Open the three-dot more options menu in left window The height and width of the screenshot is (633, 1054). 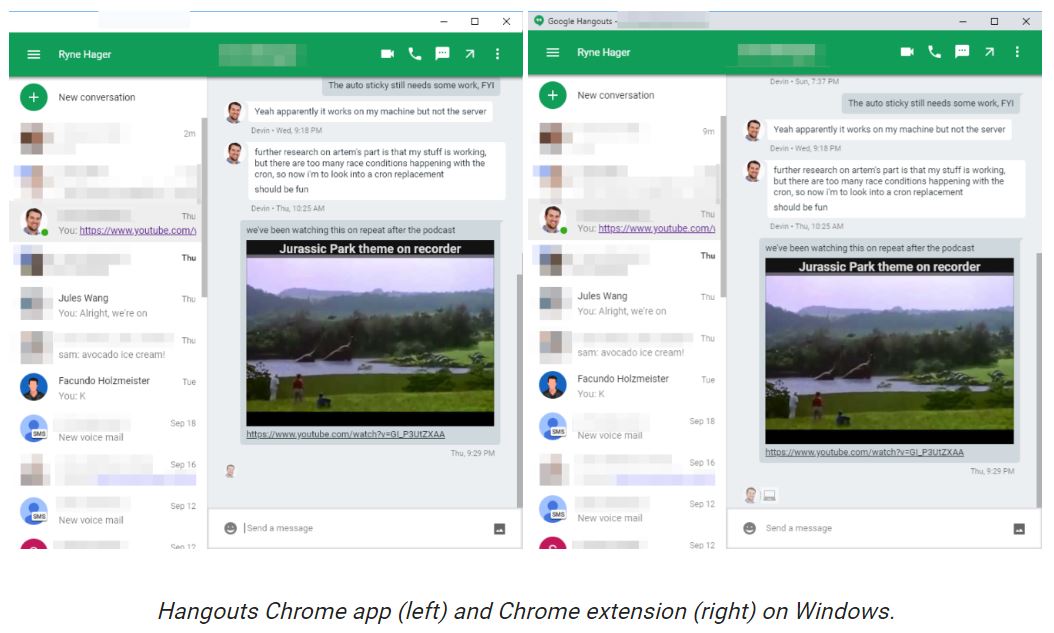click(x=497, y=54)
